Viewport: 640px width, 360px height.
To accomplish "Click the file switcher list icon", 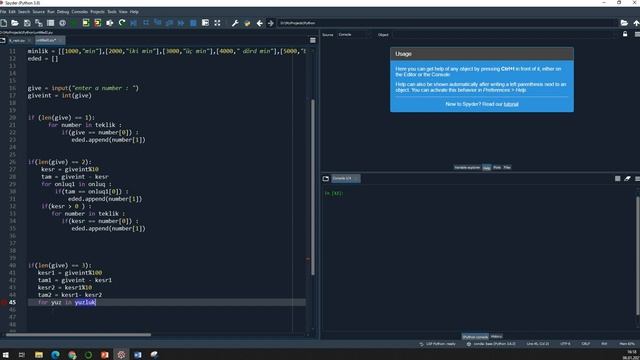I will [51, 23].
